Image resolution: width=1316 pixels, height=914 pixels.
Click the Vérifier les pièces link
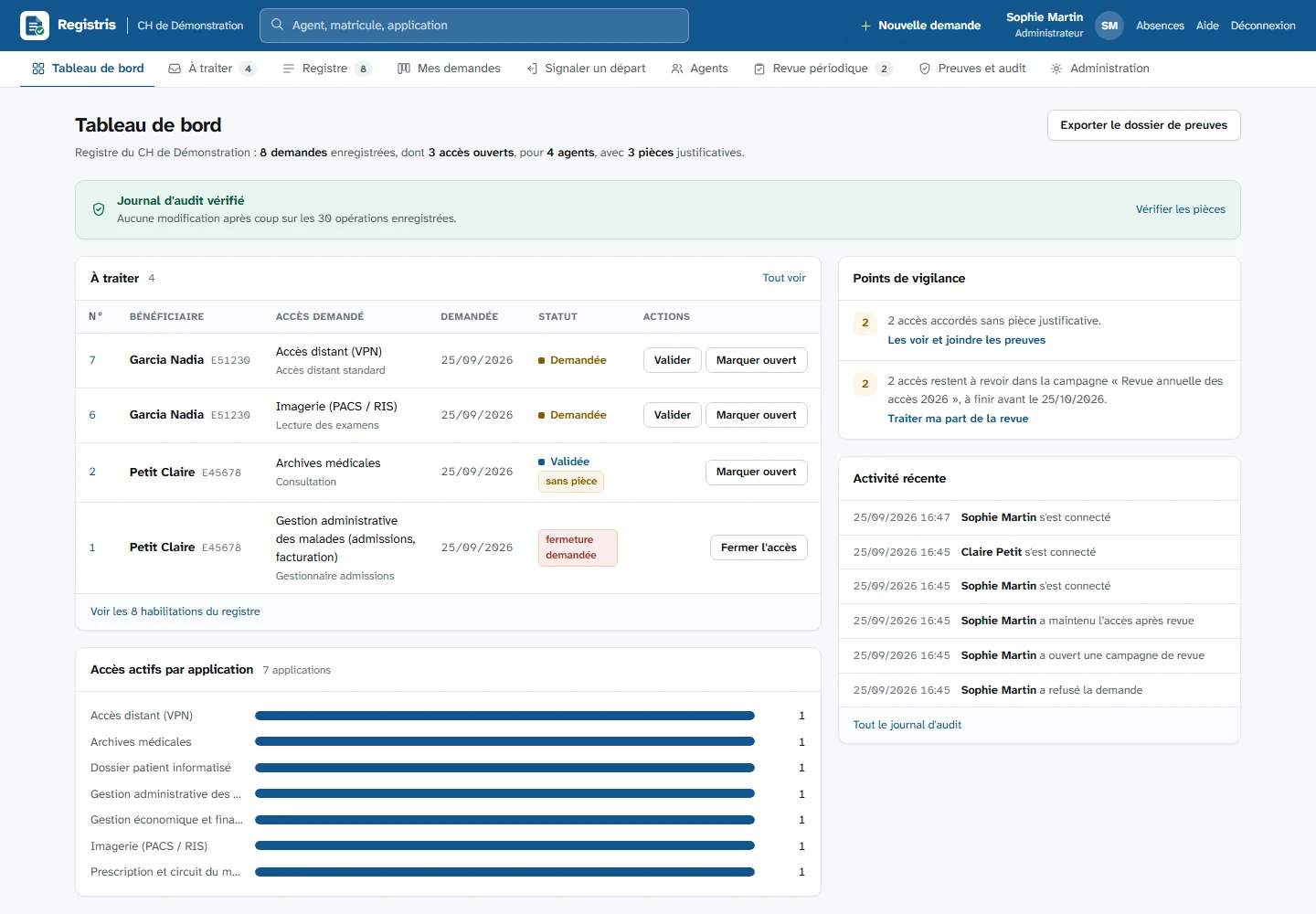tap(1181, 209)
